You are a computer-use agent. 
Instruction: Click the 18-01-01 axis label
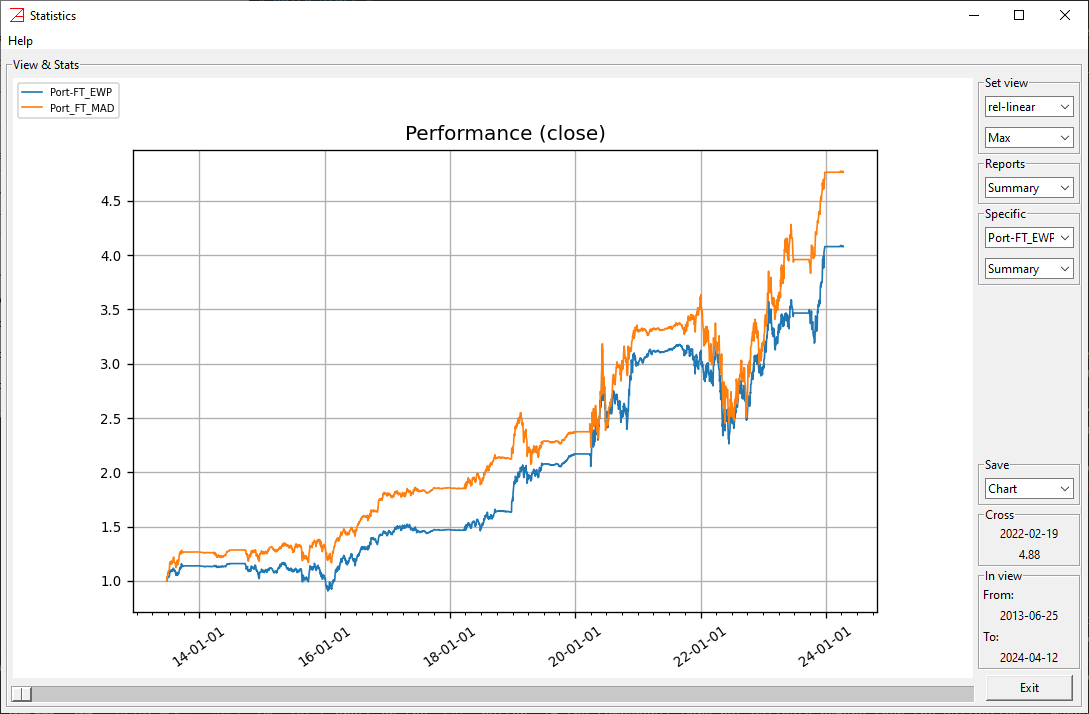click(x=449, y=646)
